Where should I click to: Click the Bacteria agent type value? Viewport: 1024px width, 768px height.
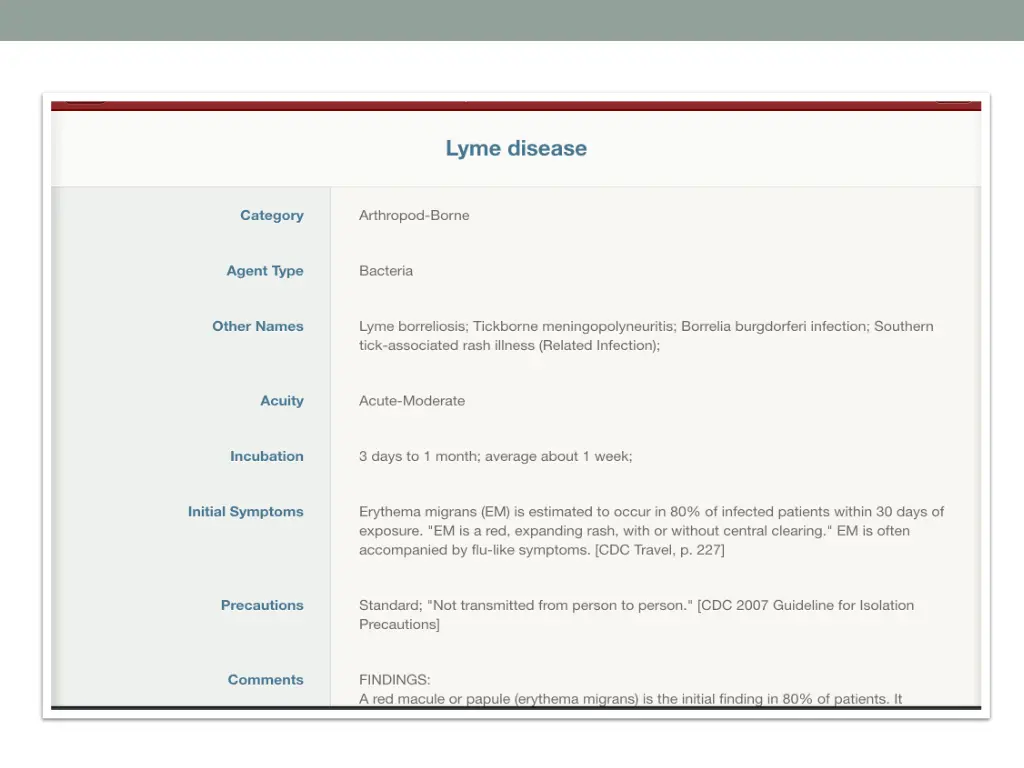pos(386,271)
